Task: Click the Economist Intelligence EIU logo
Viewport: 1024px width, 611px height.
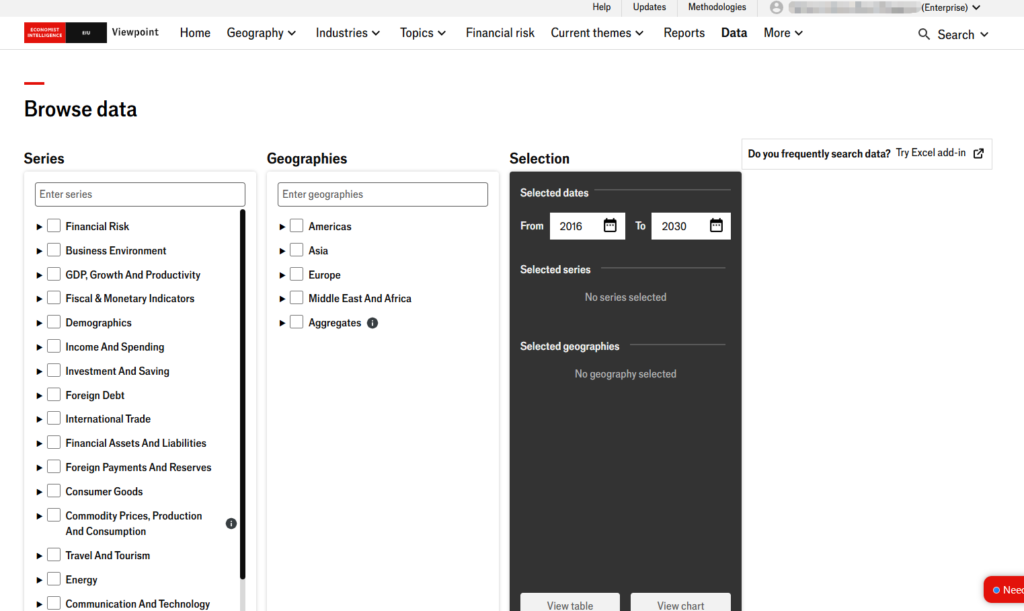Action: click(65, 33)
